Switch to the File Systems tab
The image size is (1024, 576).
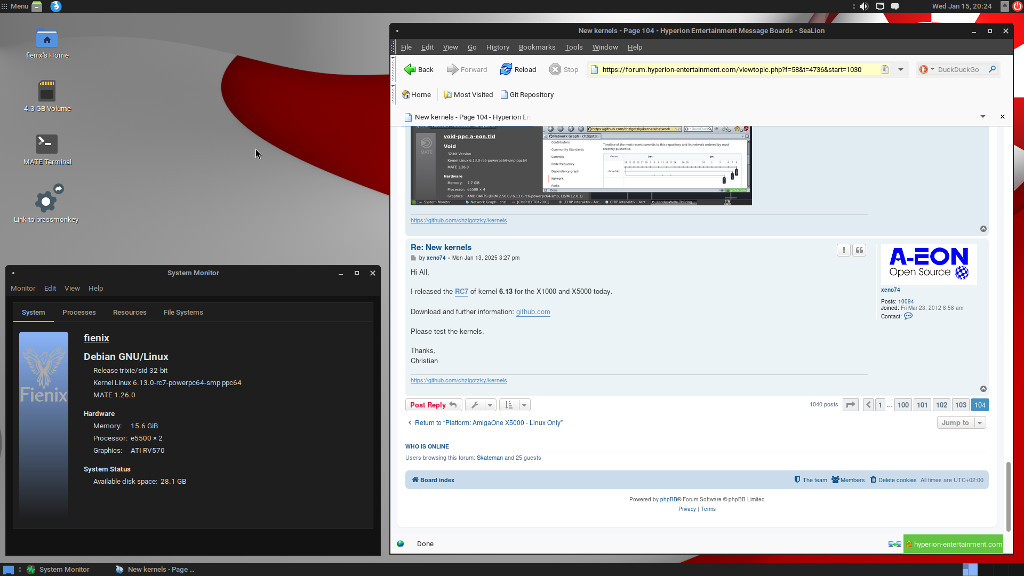183,313
